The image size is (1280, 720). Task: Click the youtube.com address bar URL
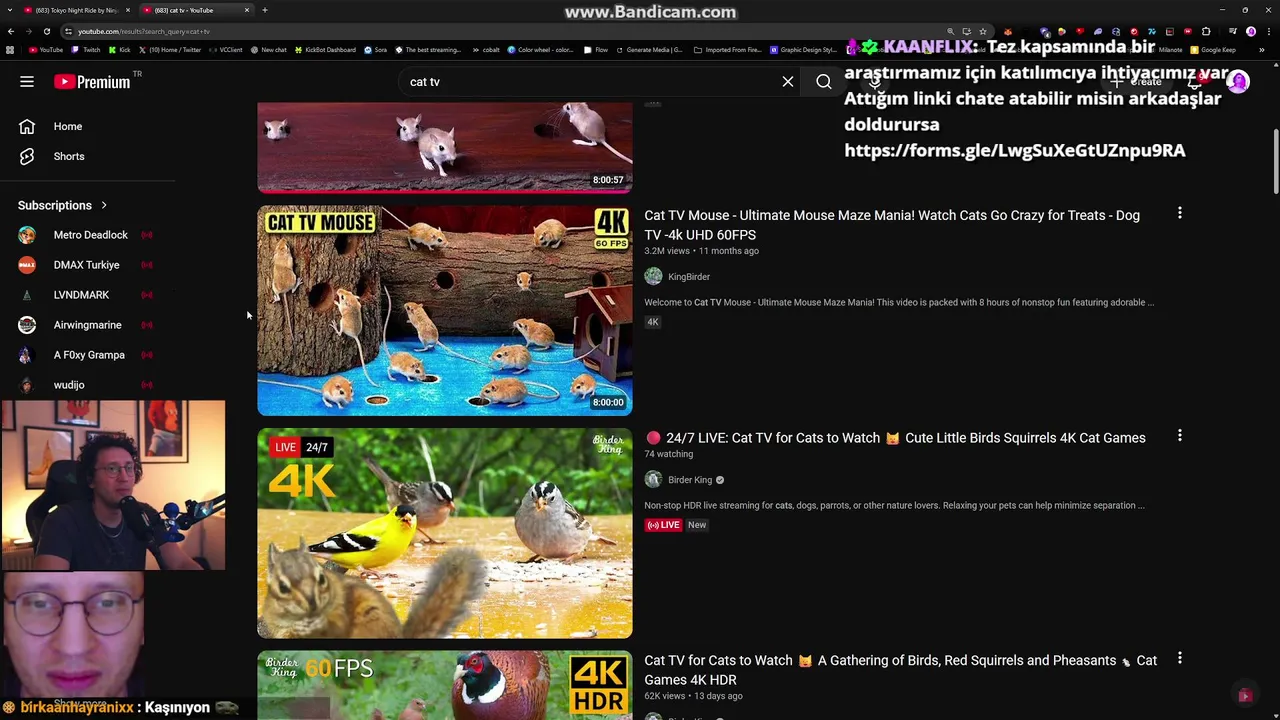(x=143, y=31)
